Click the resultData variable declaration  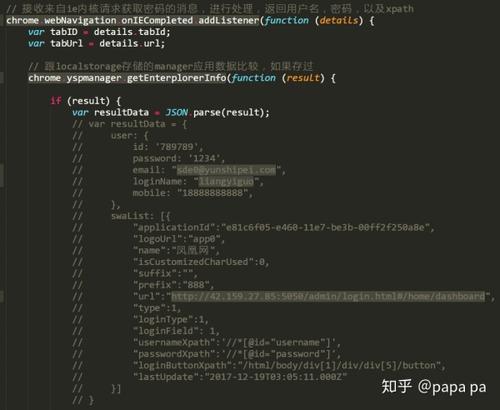pyautogui.click(x=121, y=112)
